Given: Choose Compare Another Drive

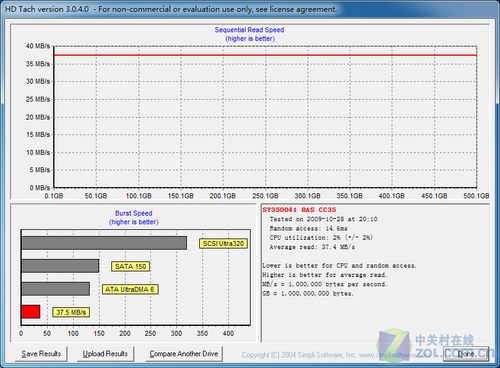Looking at the screenshot, I should click(184, 354).
